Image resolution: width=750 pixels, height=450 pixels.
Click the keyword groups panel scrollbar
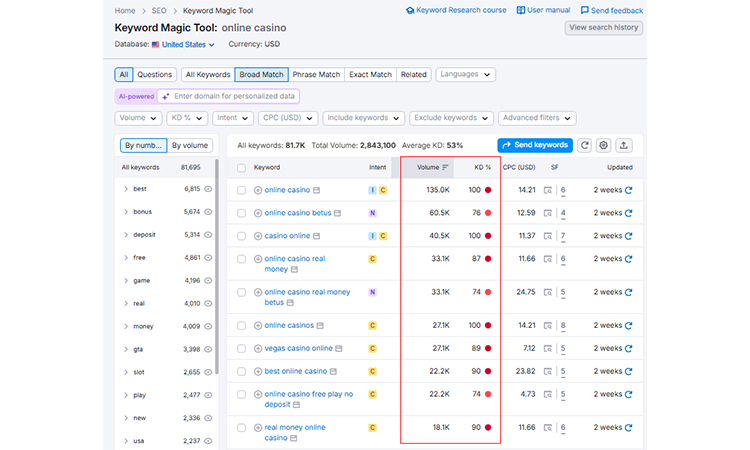click(x=217, y=267)
